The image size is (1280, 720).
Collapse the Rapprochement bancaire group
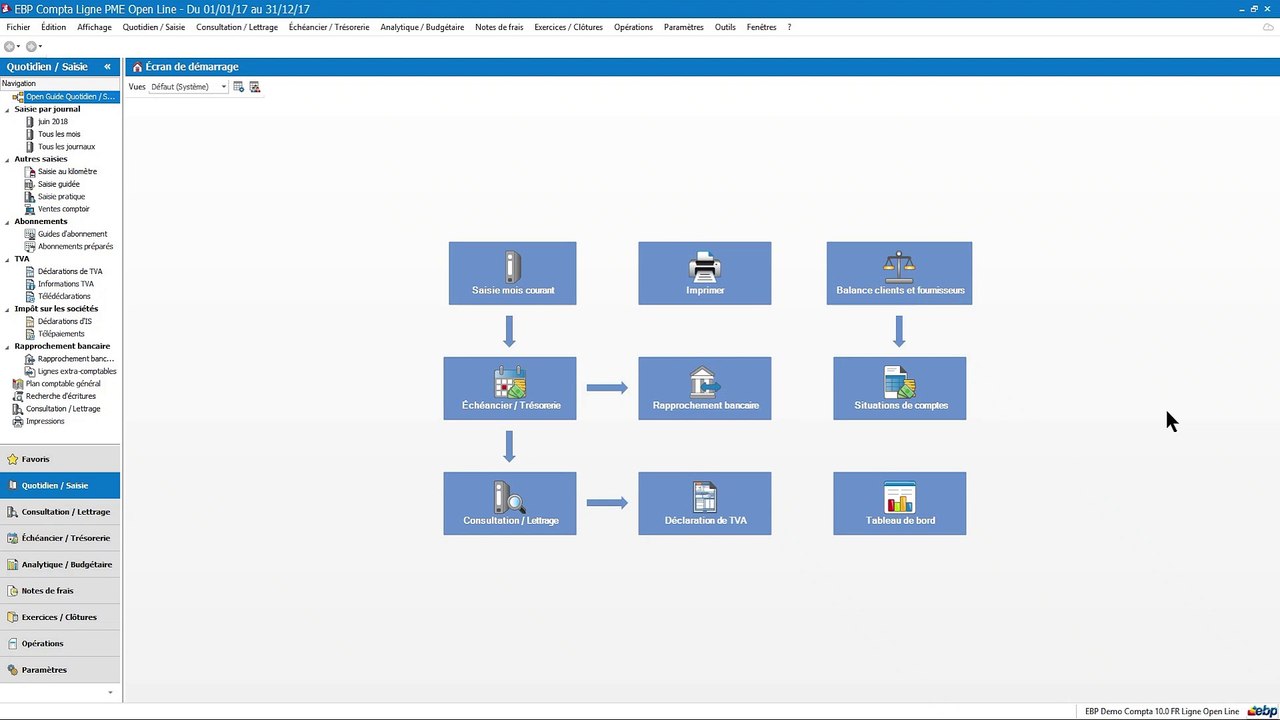[7, 346]
